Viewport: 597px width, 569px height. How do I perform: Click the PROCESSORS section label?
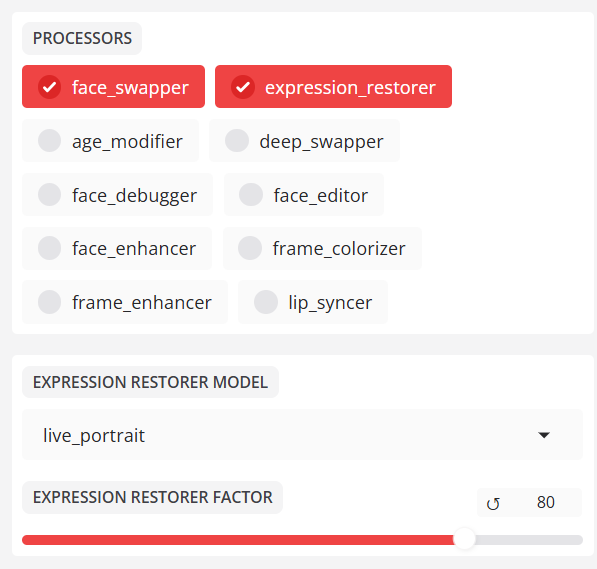coord(82,38)
